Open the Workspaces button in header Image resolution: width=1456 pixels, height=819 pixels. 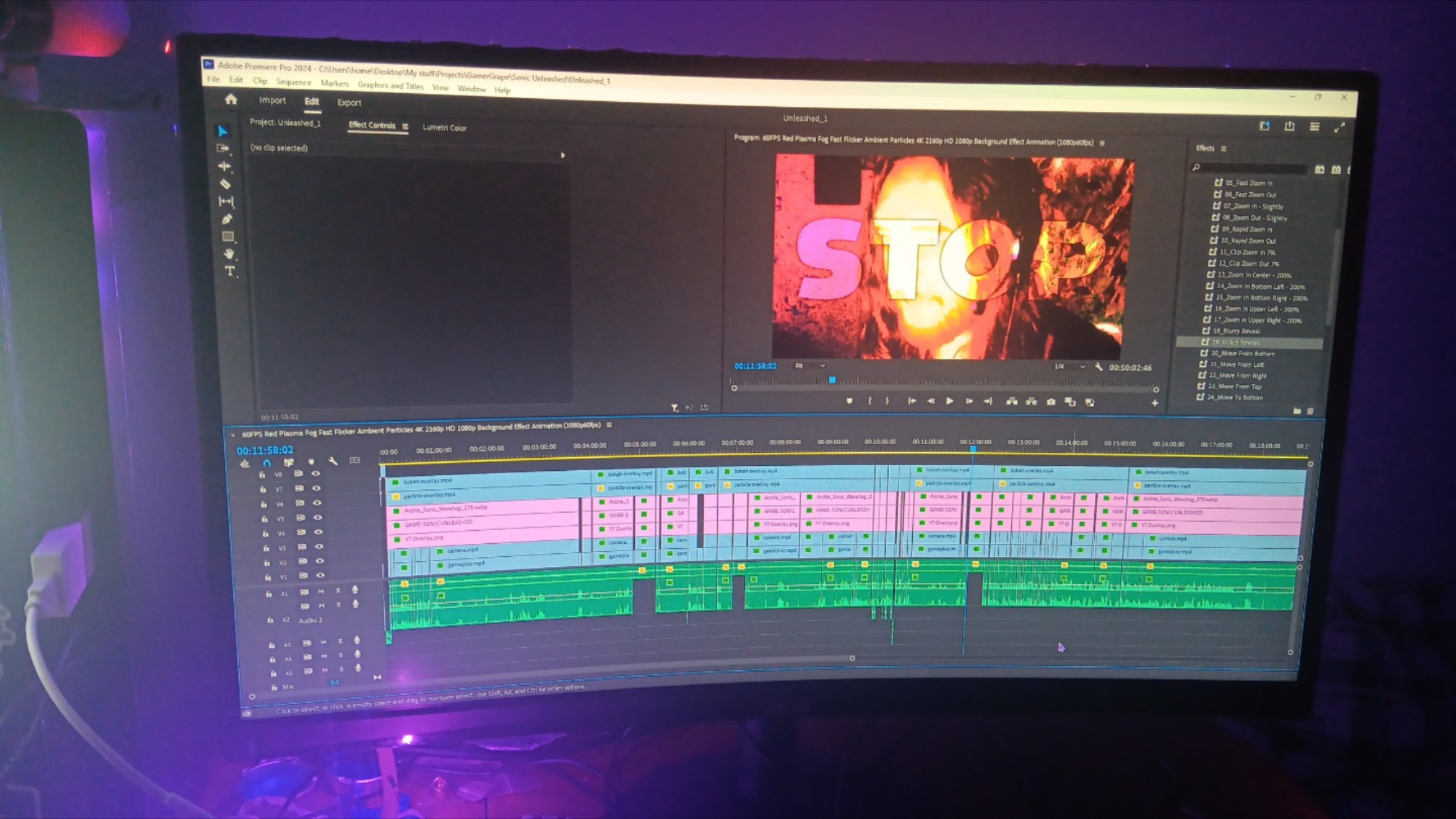coord(1314,127)
